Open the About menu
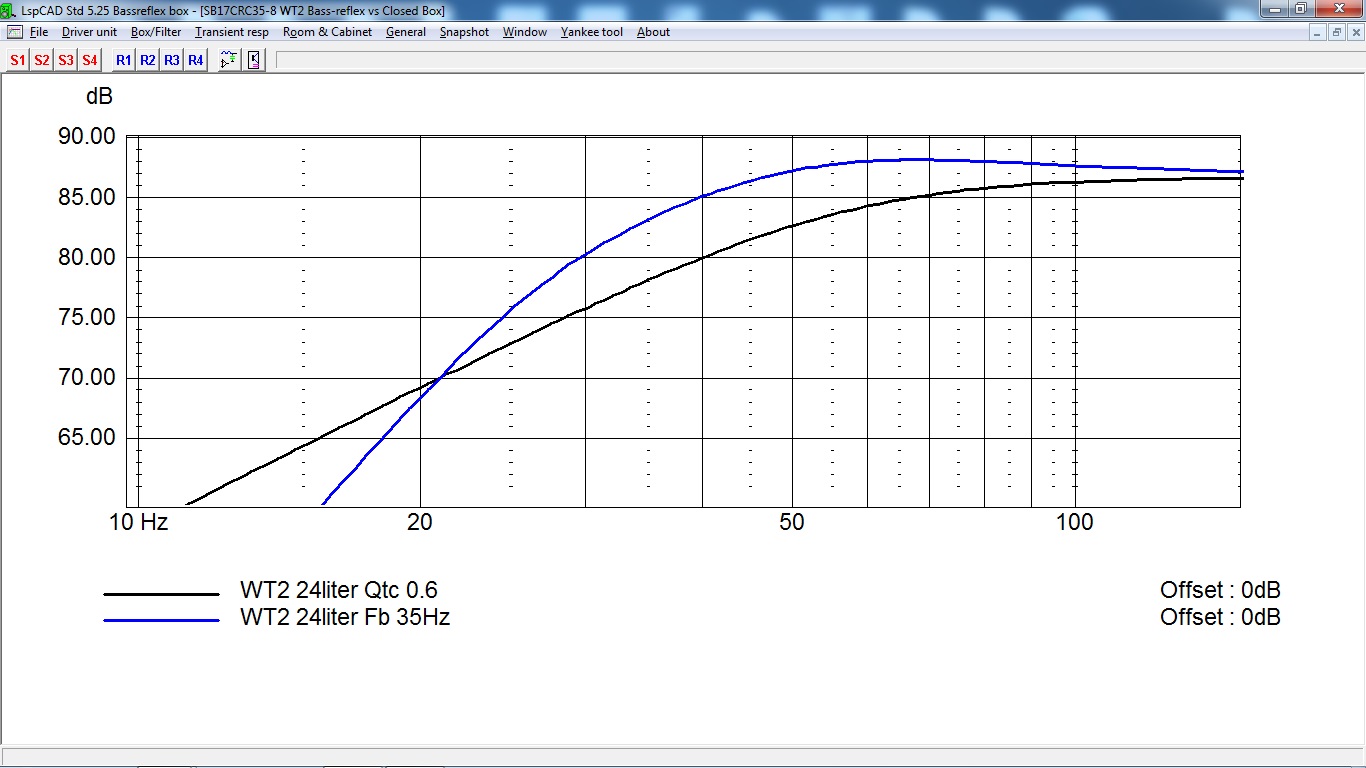Screen dimensions: 1366x768 [653, 32]
